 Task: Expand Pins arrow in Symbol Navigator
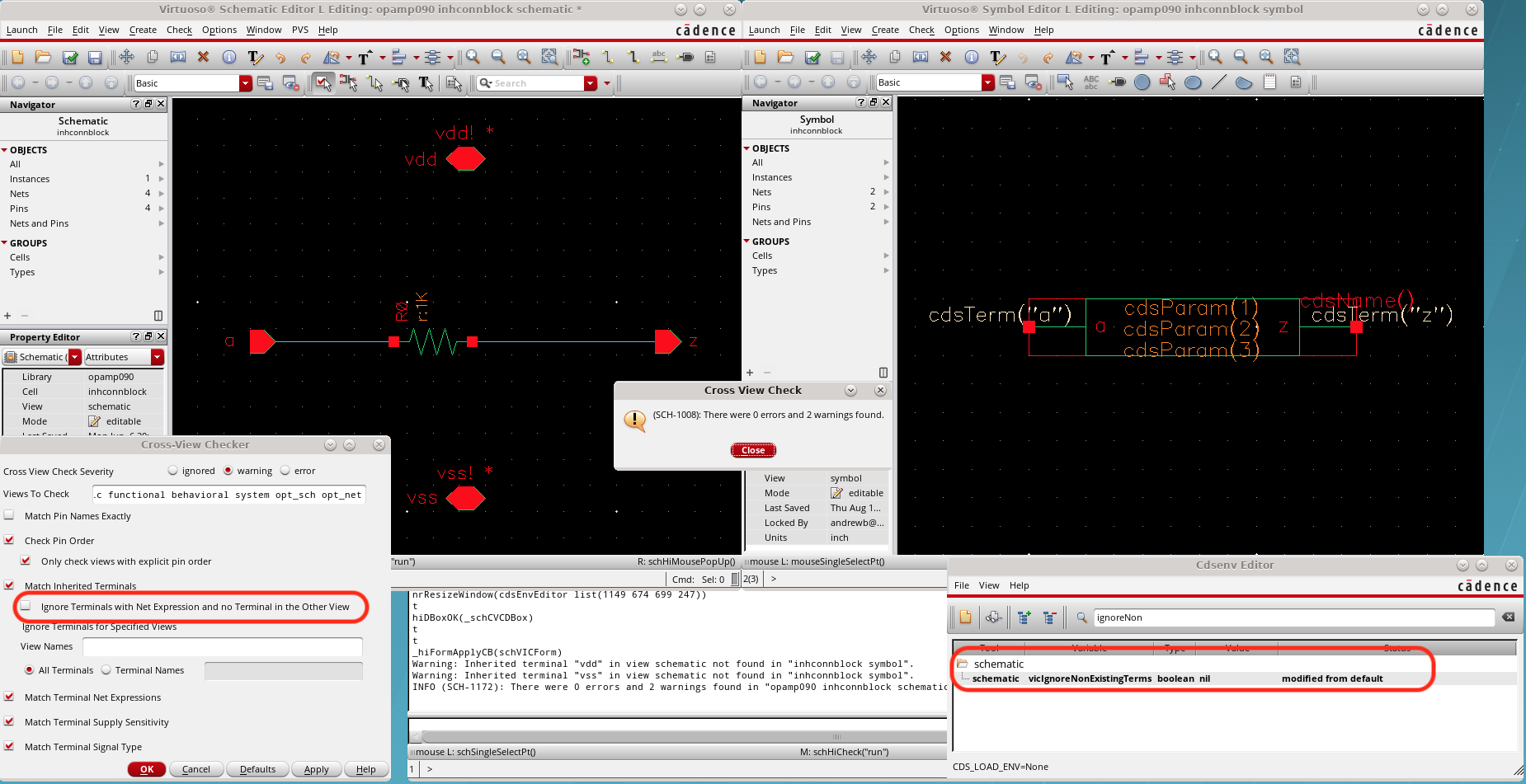tap(887, 207)
